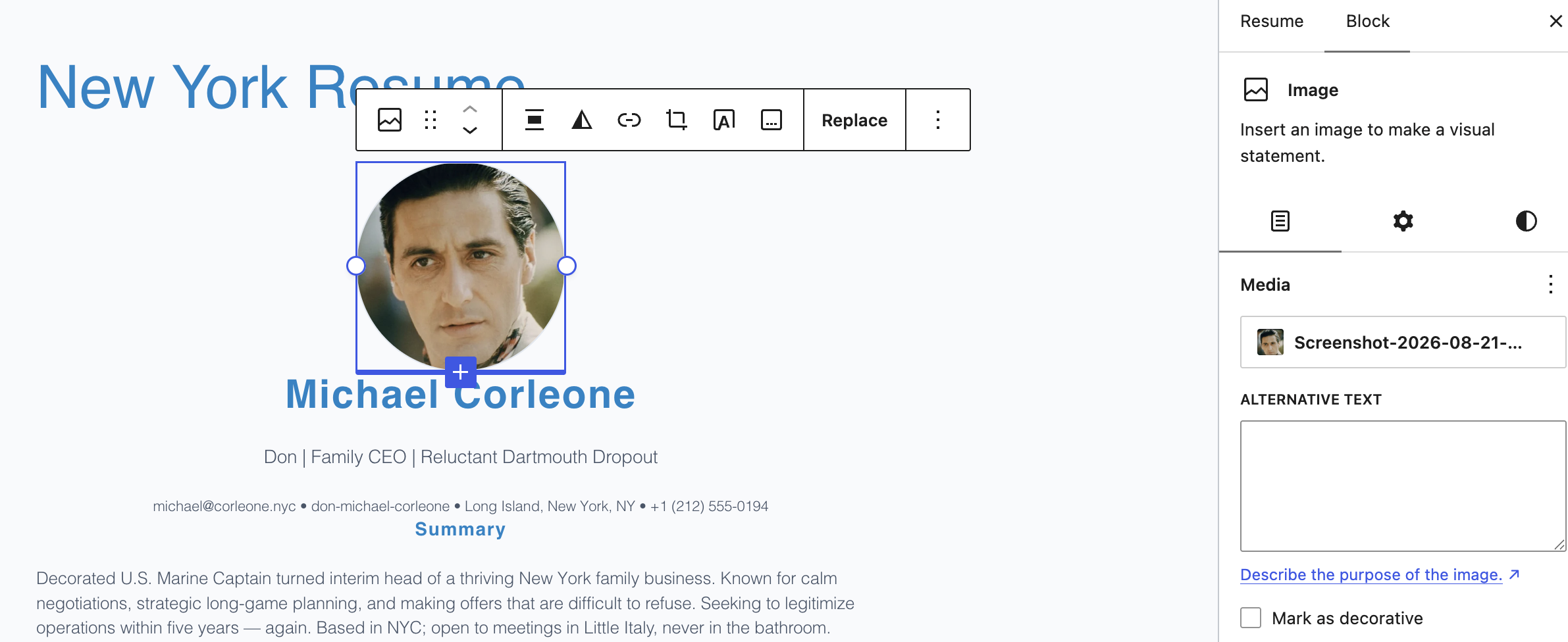Click the summary paragraph starting 'Decorated U.S. Marine'
Screen dimensions: 1568x642
point(446,603)
